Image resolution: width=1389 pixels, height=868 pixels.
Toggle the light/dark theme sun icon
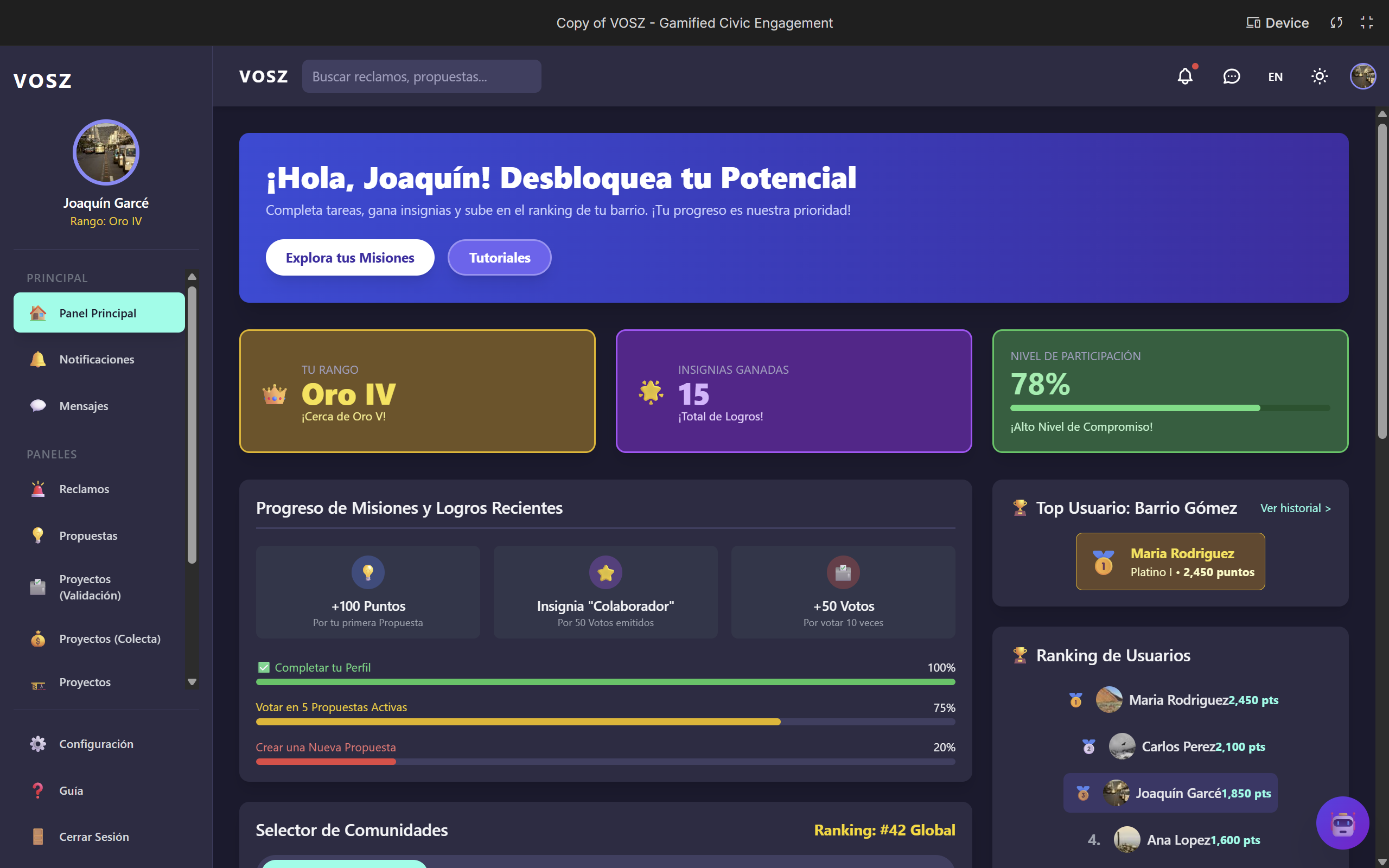pyautogui.click(x=1320, y=76)
